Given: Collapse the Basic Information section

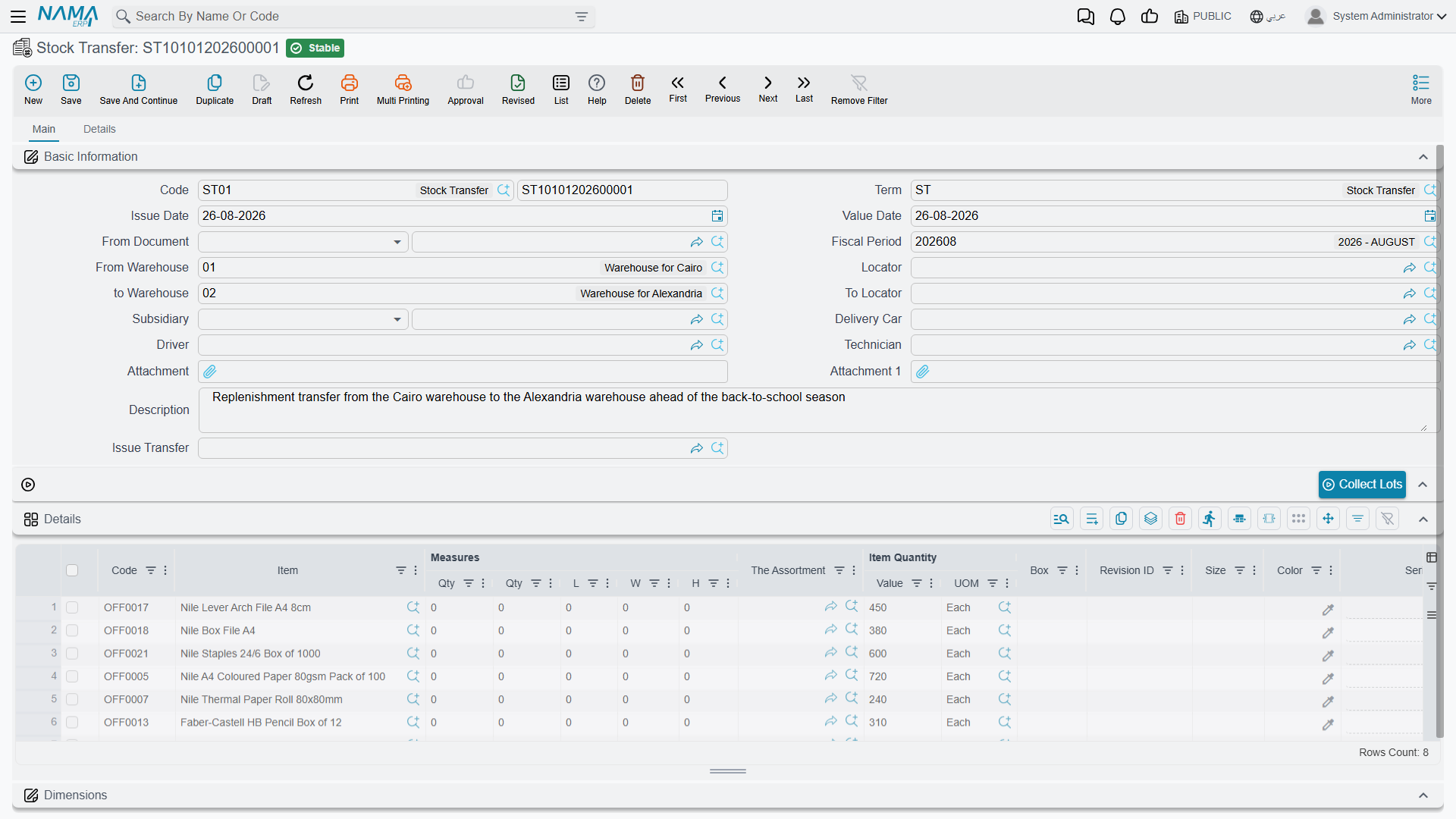Looking at the screenshot, I should [1423, 157].
